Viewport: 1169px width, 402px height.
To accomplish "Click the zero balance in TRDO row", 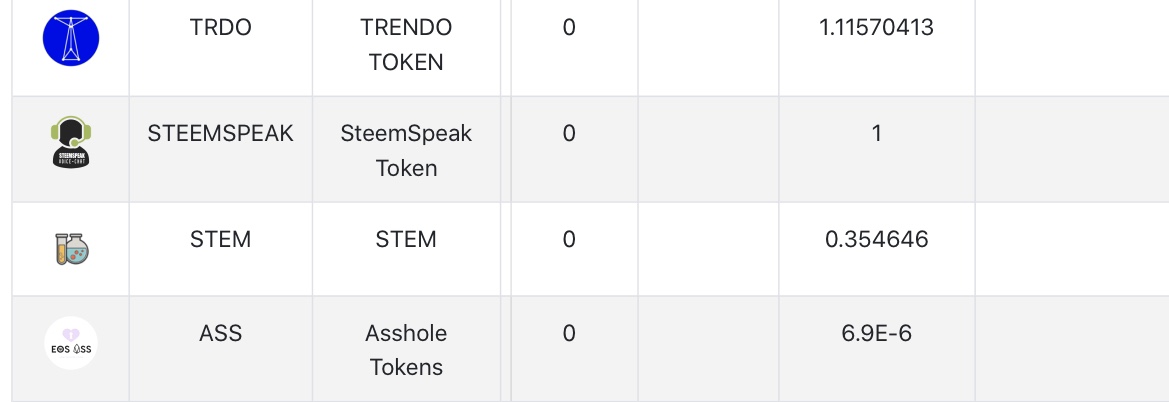I will tap(569, 28).
